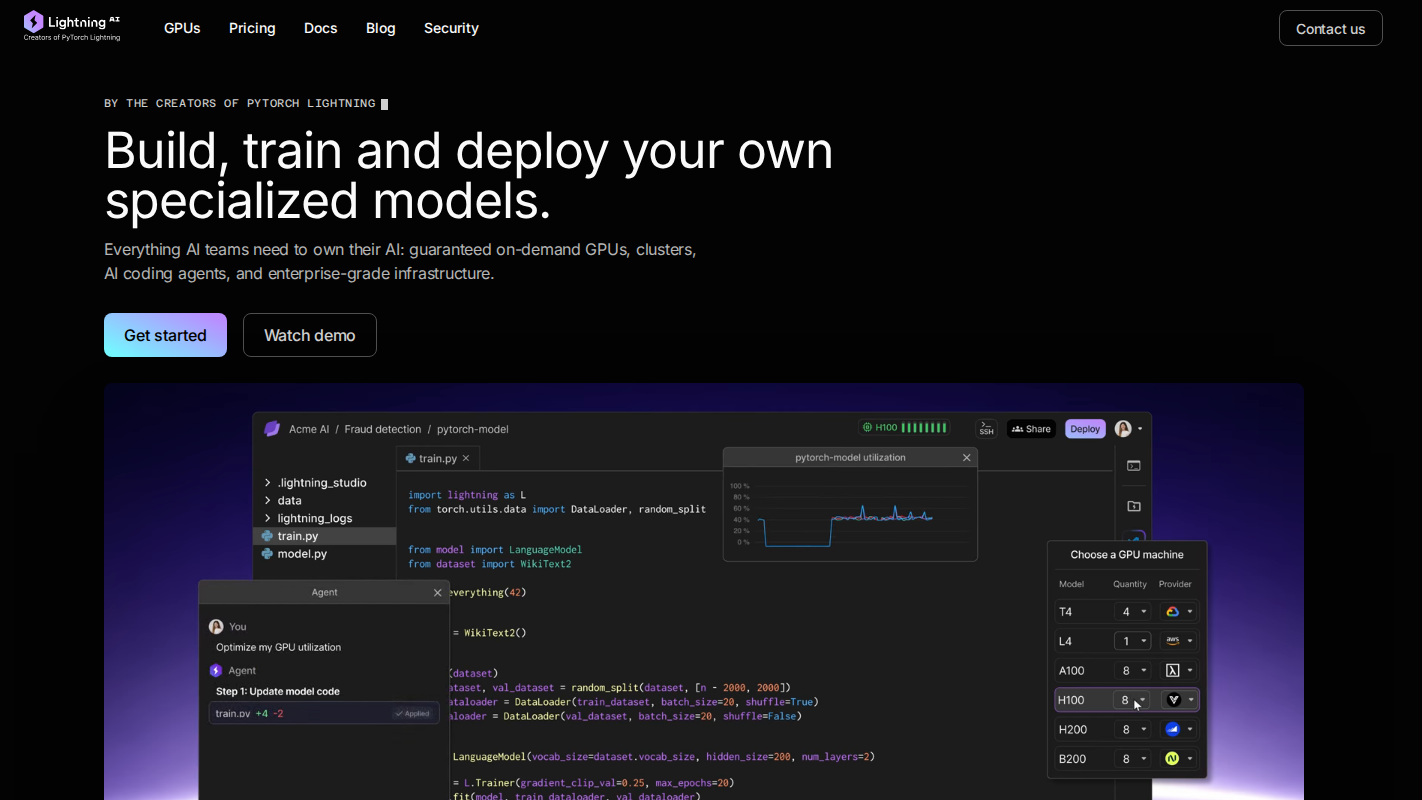Open the Security page
Viewport: 1422px width, 800px height.
(x=451, y=28)
